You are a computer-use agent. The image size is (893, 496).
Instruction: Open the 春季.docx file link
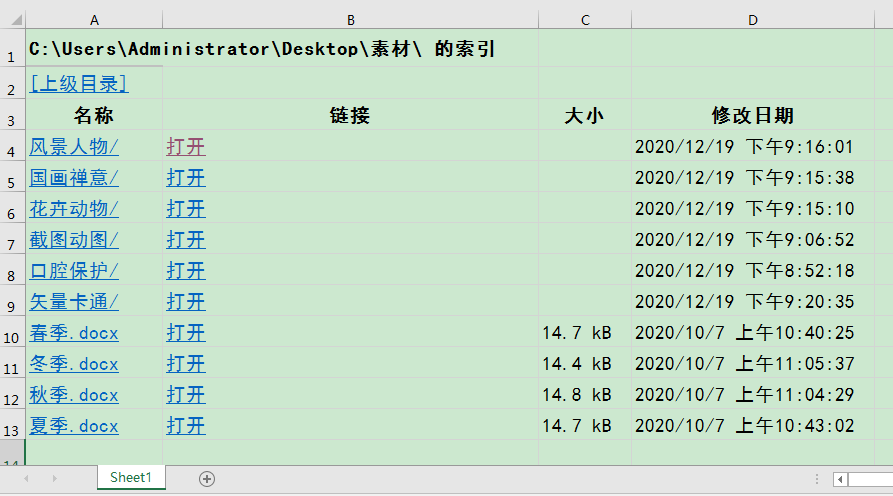[x=74, y=333]
